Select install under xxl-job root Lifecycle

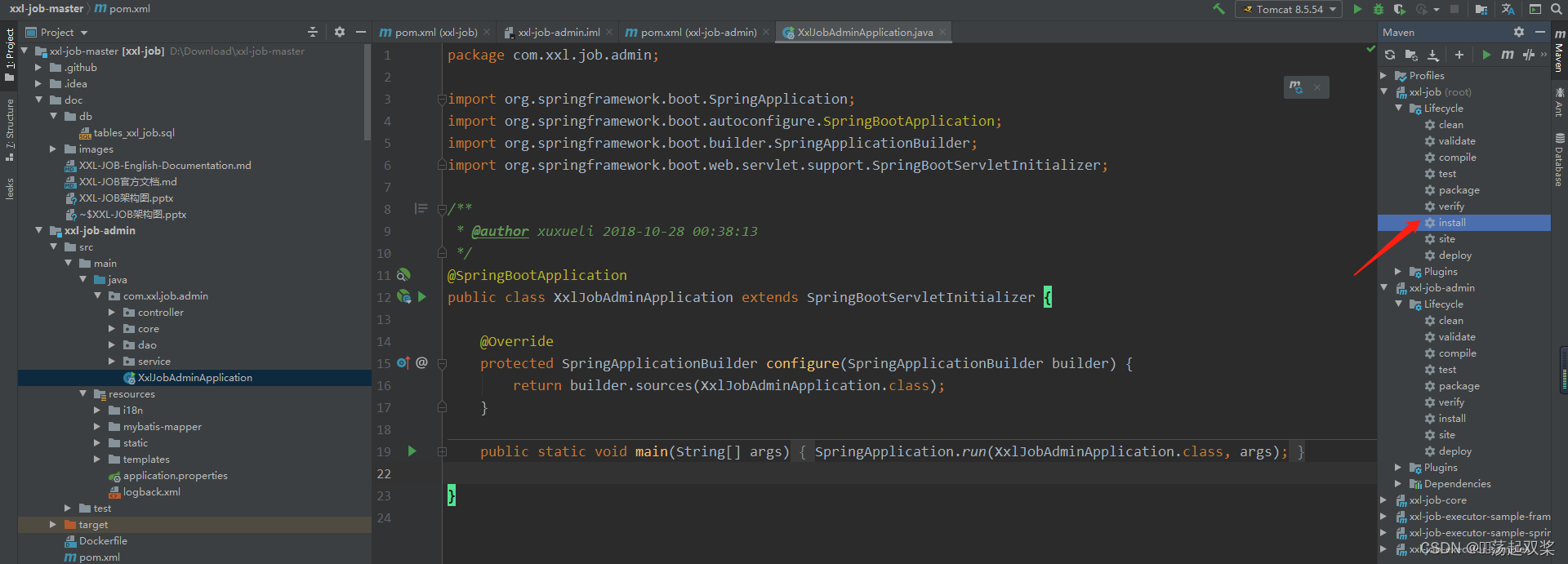pos(1451,223)
